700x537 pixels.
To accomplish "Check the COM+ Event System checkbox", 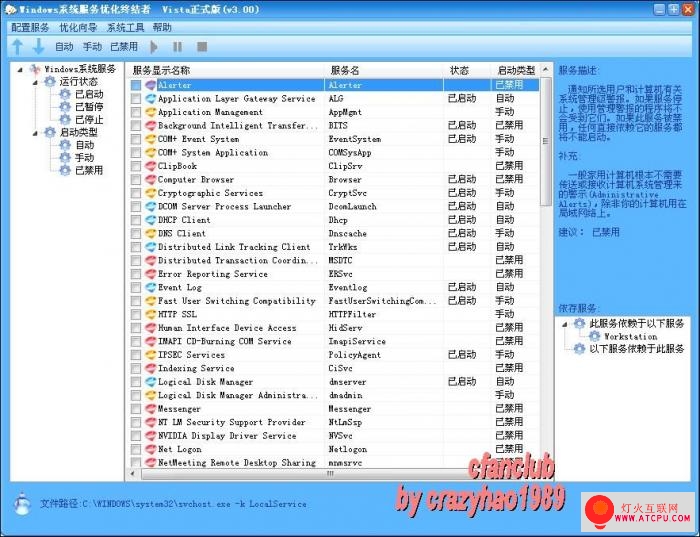I will pos(136,139).
